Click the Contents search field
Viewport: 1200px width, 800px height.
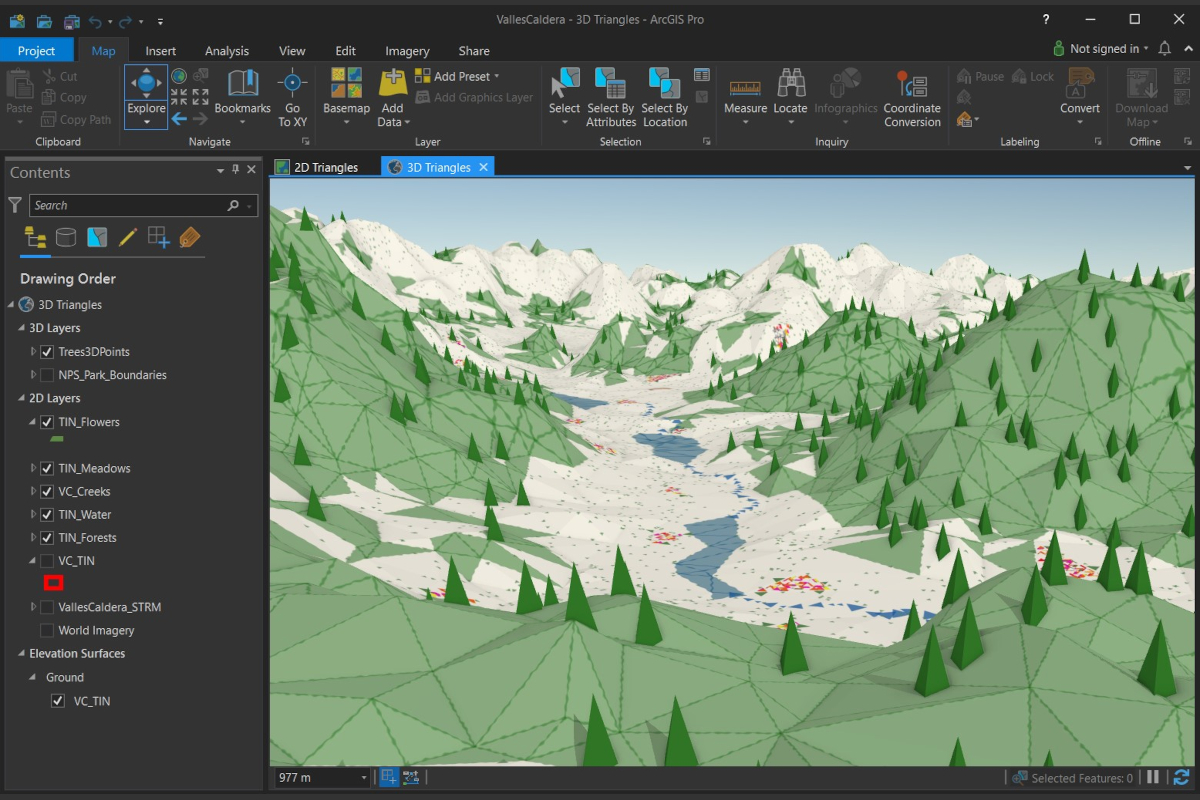point(130,205)
